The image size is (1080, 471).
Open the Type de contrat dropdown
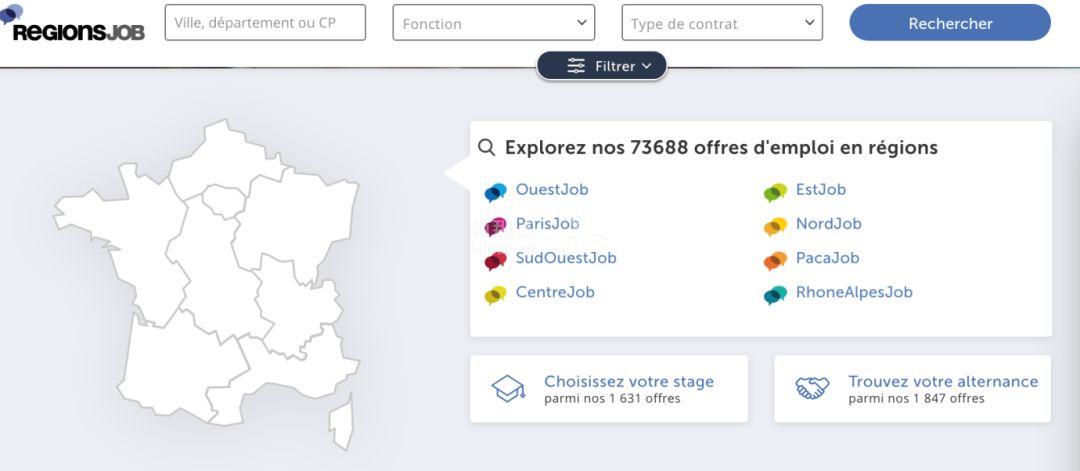pos(722,23)
